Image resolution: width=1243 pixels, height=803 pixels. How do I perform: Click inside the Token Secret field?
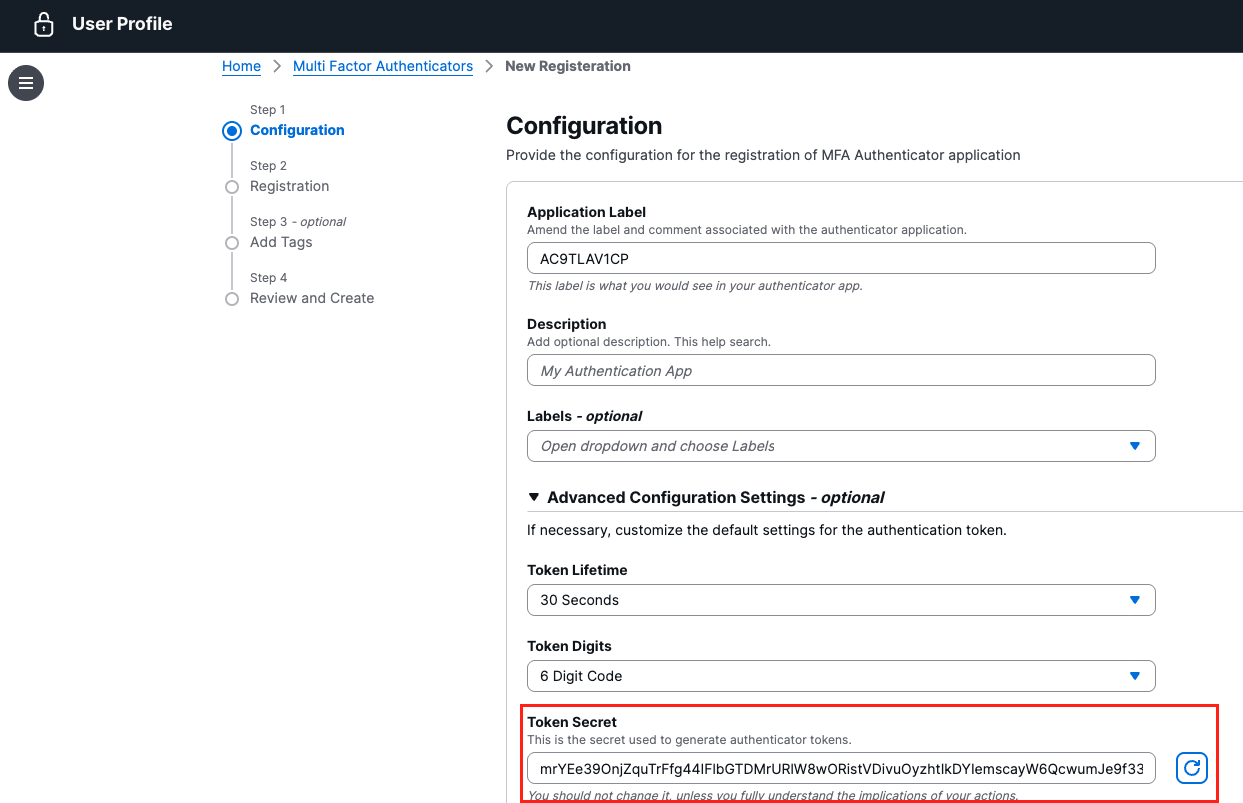pyautogui.click(x=840, y=768)
